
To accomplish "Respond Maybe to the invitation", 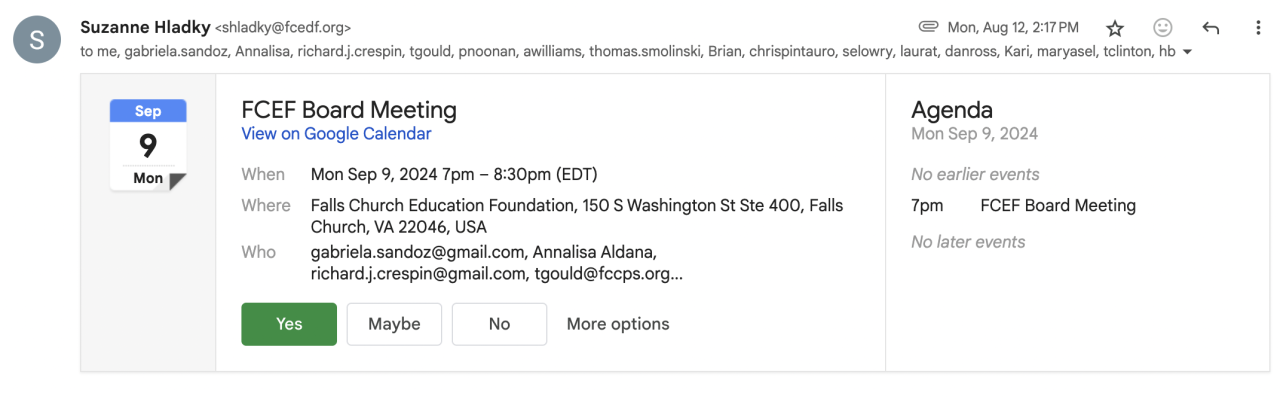I will pos(394,324).
